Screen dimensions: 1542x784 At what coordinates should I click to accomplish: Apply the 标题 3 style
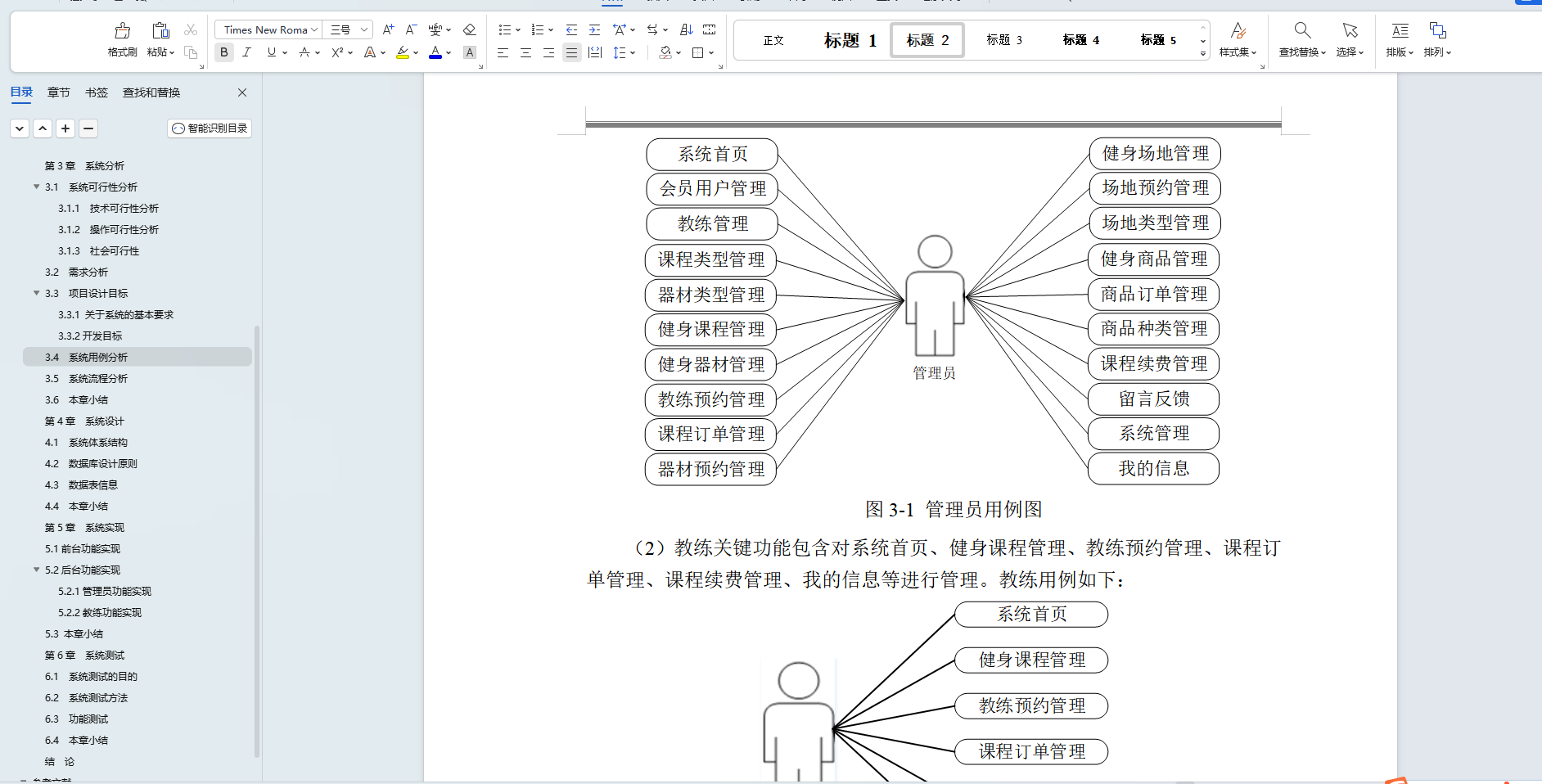click(1004, 40)
